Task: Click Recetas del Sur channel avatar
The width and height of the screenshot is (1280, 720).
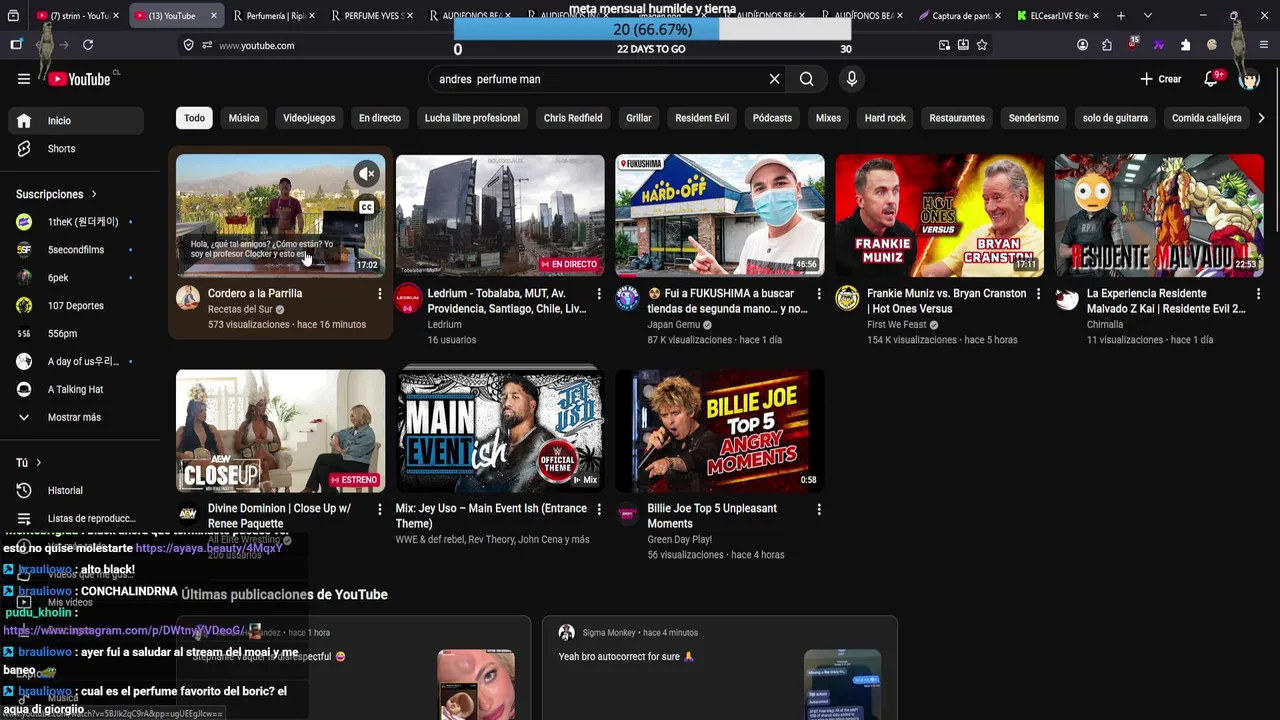Action: pyautogui.click(x=188, y=298)
